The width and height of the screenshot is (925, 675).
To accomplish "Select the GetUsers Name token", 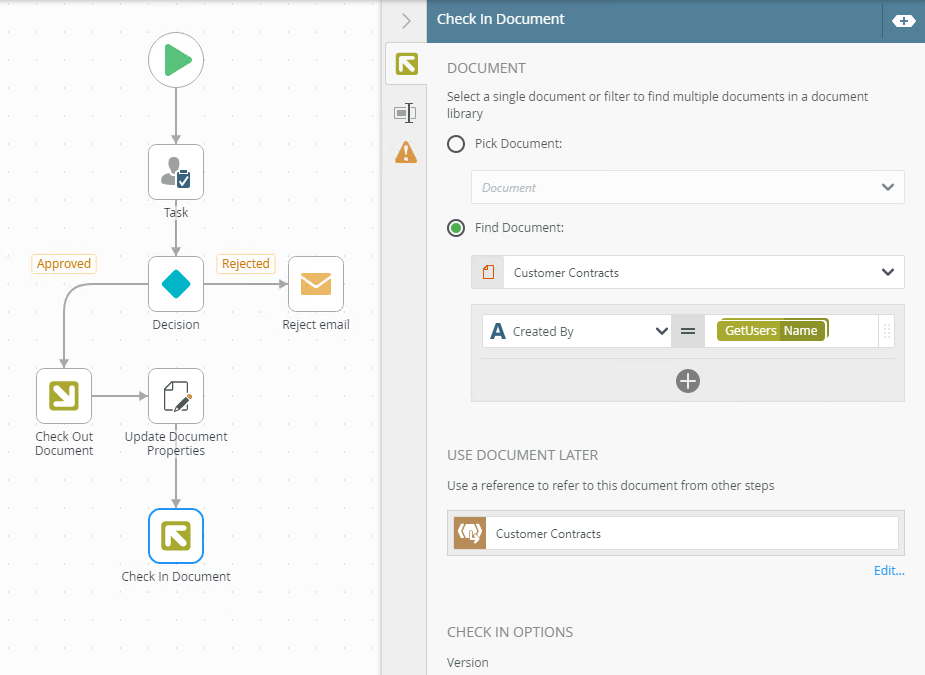I will click(x=772, y=330).
